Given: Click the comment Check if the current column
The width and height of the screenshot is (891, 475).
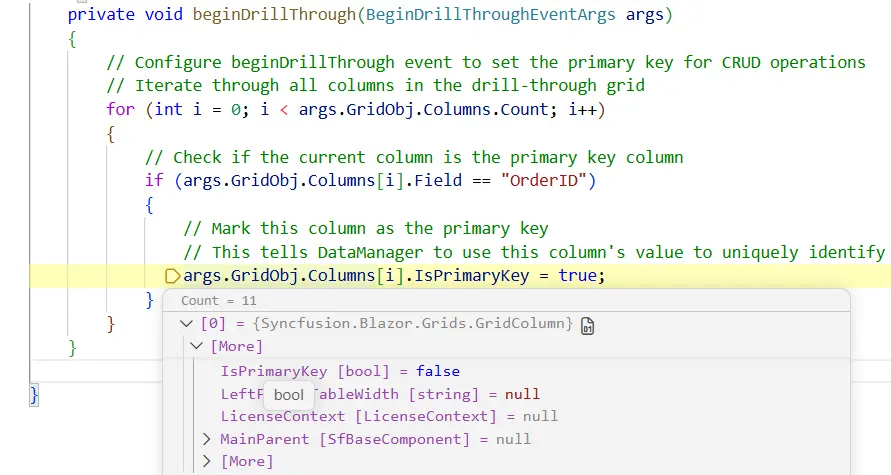Looking at the screenshot, I should pyautogui.click(x=414, y=157).
